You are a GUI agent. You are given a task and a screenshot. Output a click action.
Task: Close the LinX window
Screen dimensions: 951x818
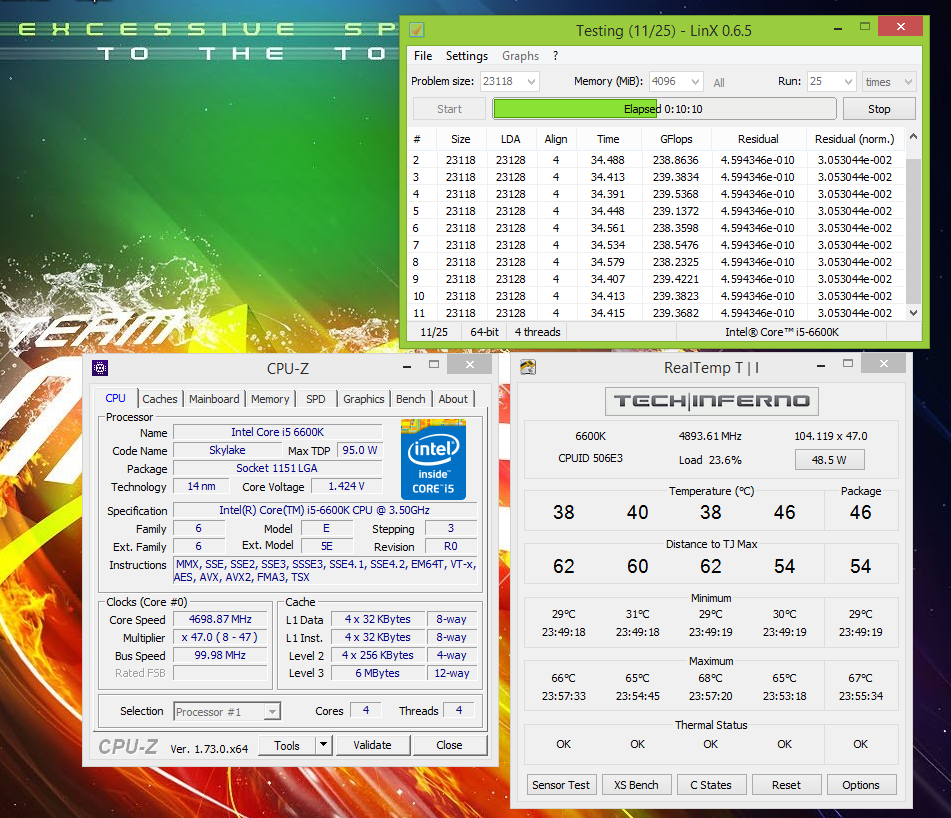(900, 26)
